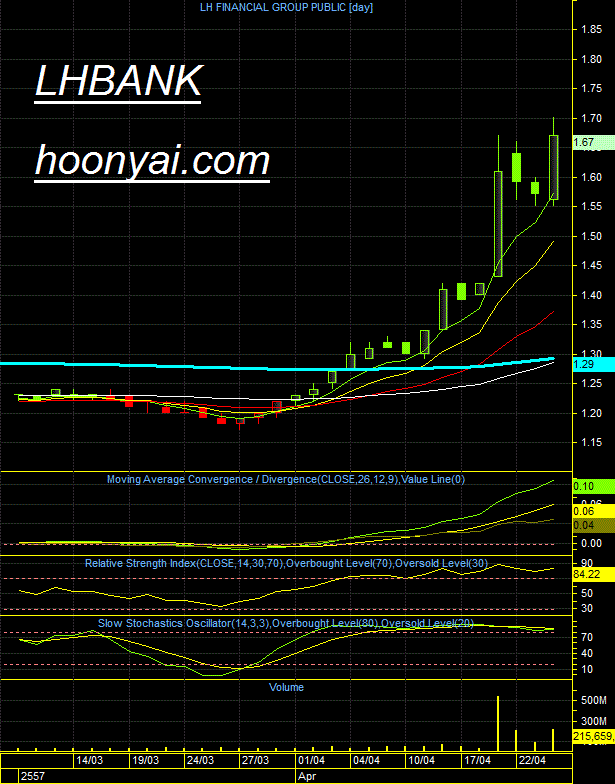Select the highlighted 1.67 last price tag
This screenshot has height=784, width=615.
pos(594,142)
